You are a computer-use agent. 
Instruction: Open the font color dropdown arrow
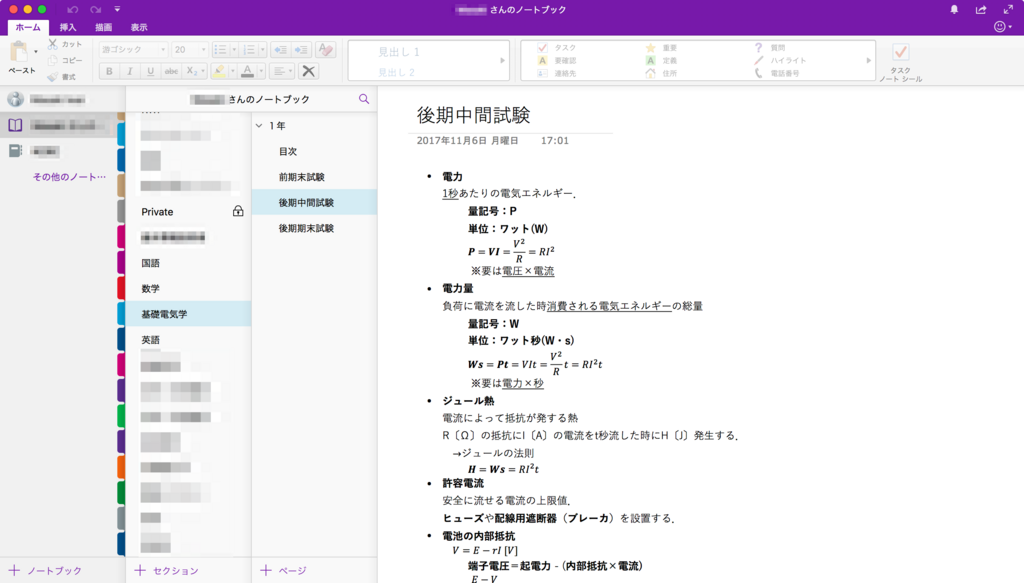[261, 71]
